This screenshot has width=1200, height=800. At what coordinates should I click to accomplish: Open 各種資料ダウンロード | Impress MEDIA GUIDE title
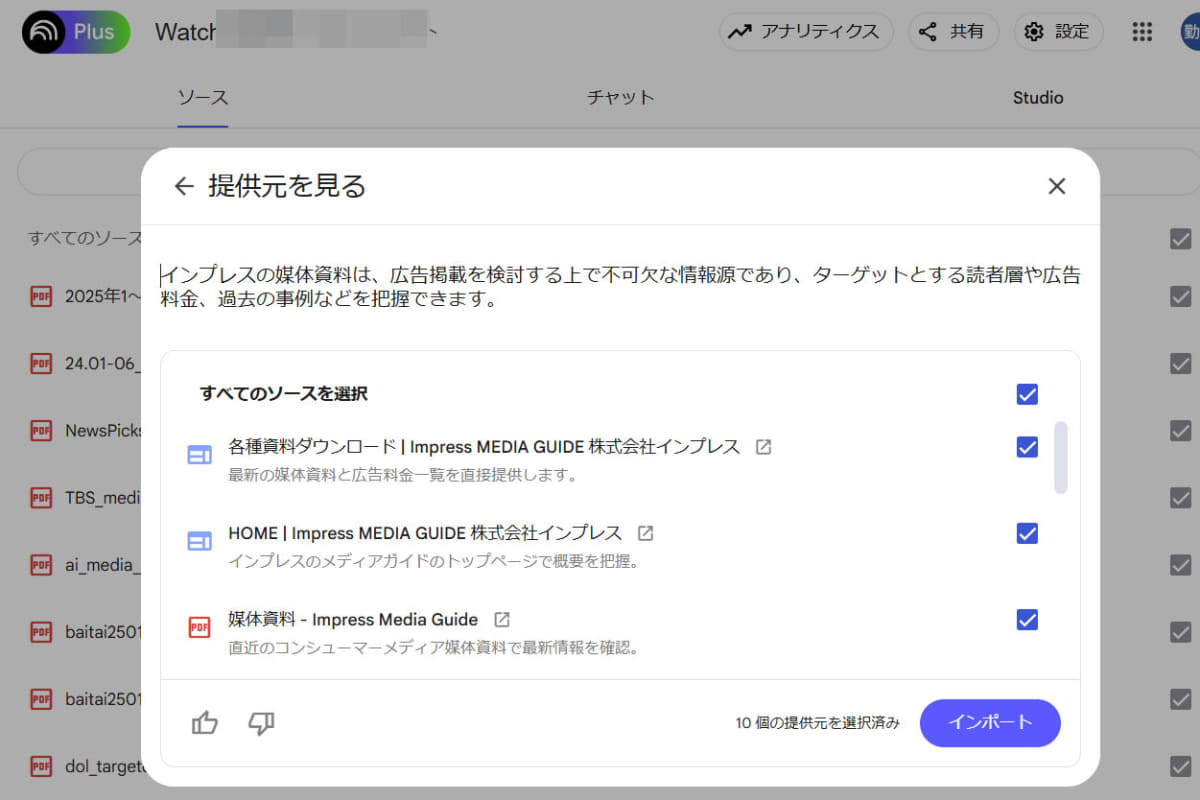click(484, 447)
